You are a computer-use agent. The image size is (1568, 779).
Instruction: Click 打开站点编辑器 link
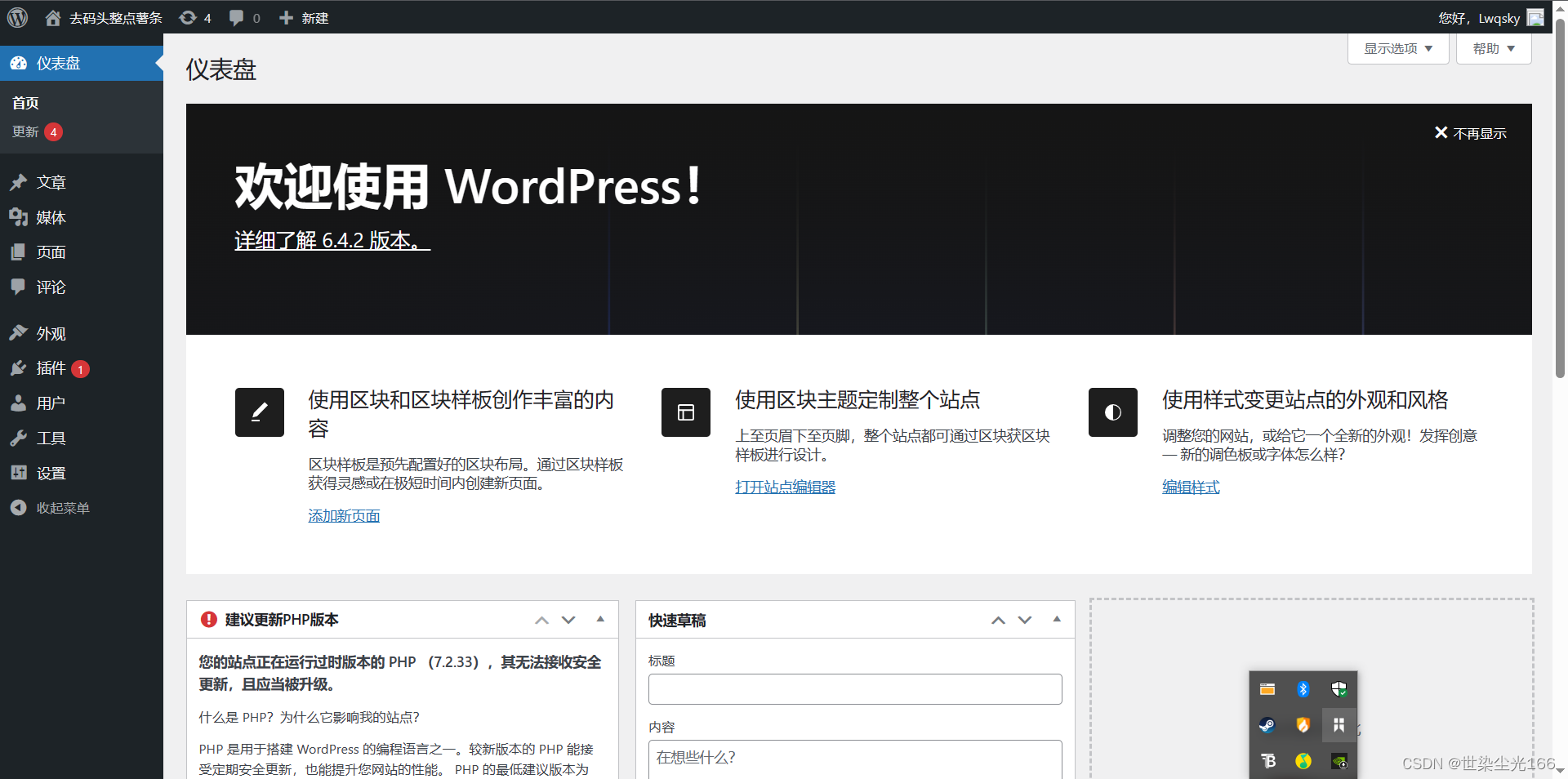click(785, 487)
